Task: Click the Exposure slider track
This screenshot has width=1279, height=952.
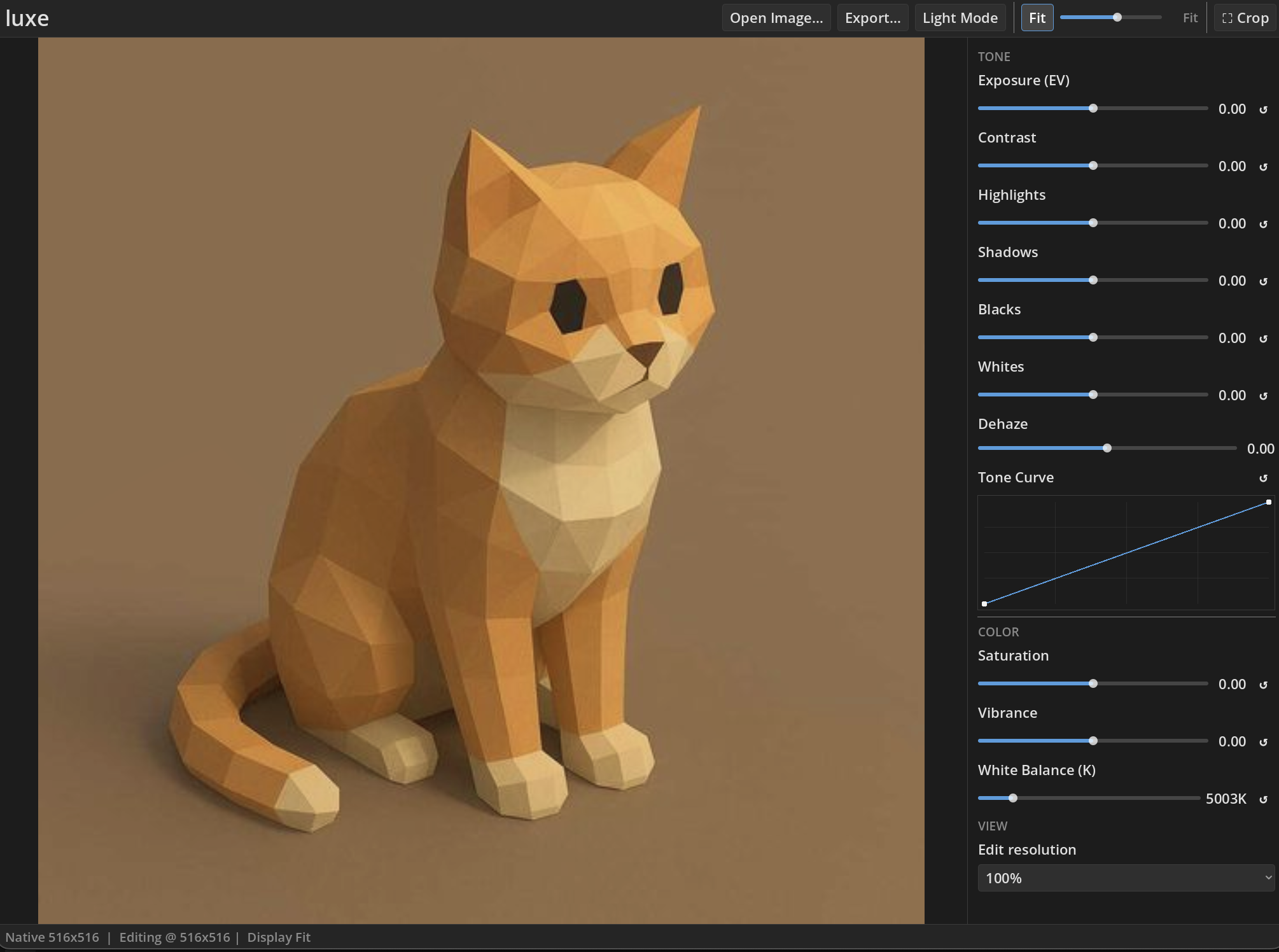Action: click(x=1093, y=108)
